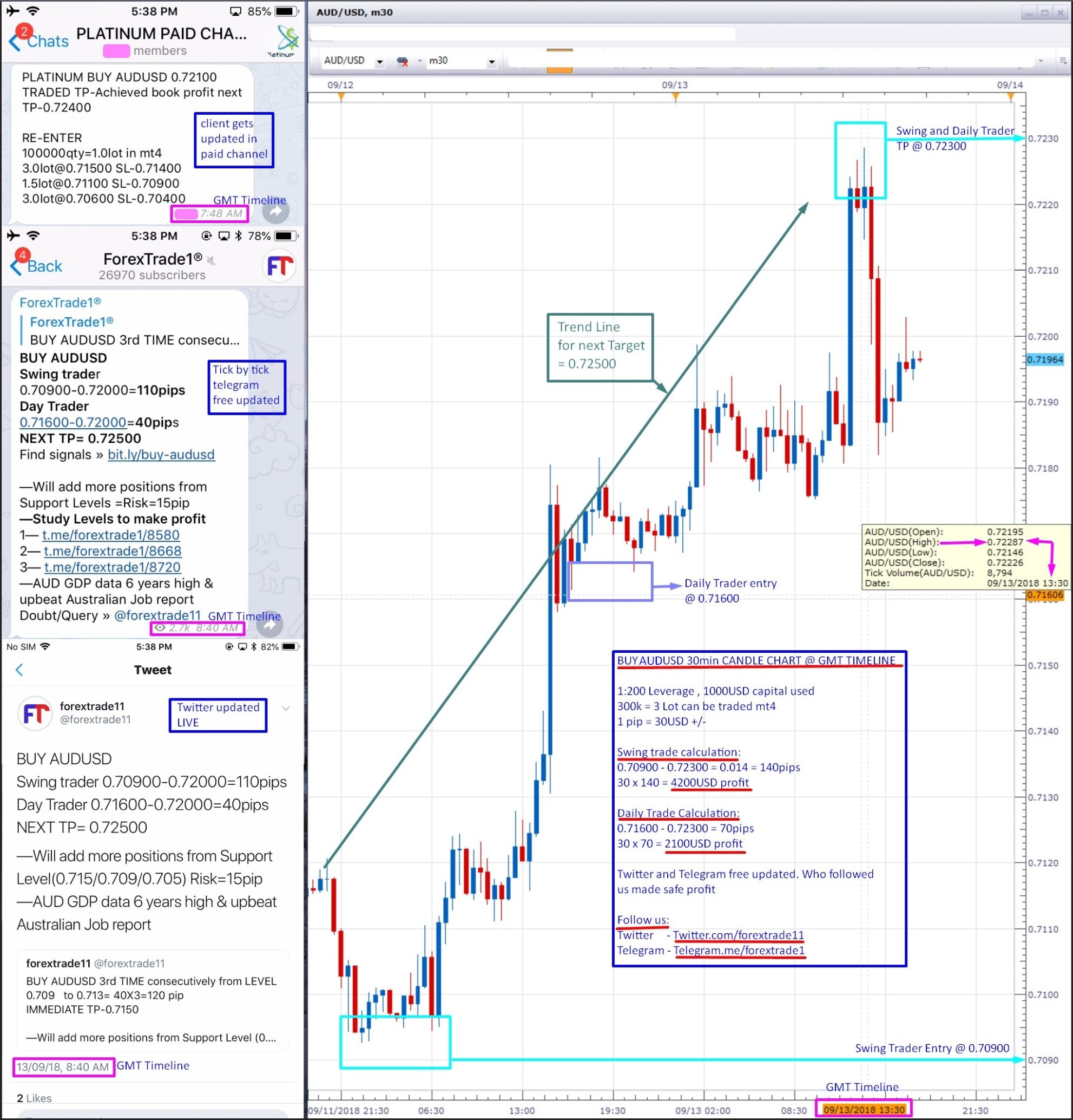Click the 09/14 orange day marker
The height and width of the screenshot is (1120, 1073).
pos(1011,96)
